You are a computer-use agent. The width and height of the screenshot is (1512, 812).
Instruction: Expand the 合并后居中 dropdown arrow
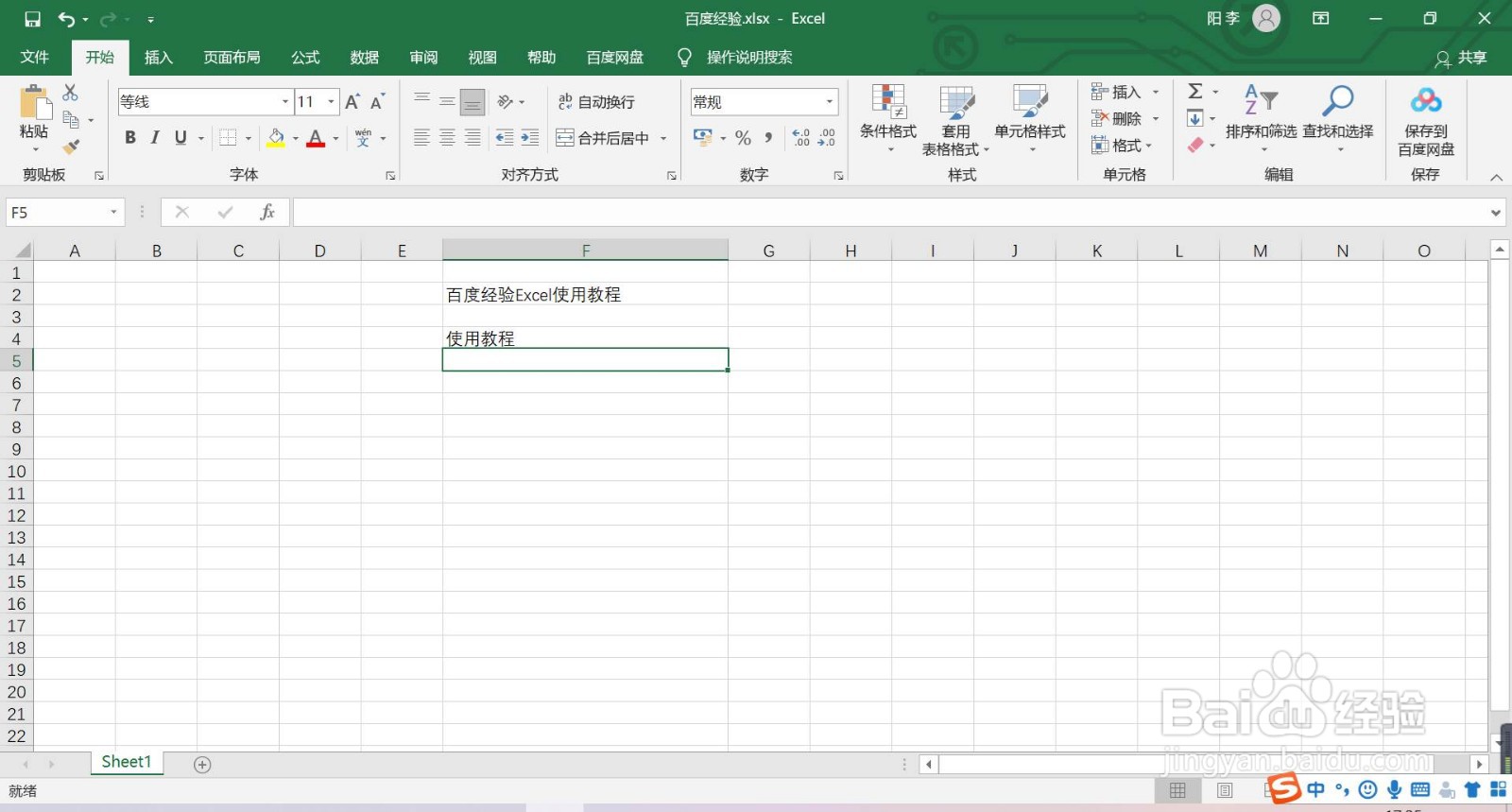click(663, 138)
